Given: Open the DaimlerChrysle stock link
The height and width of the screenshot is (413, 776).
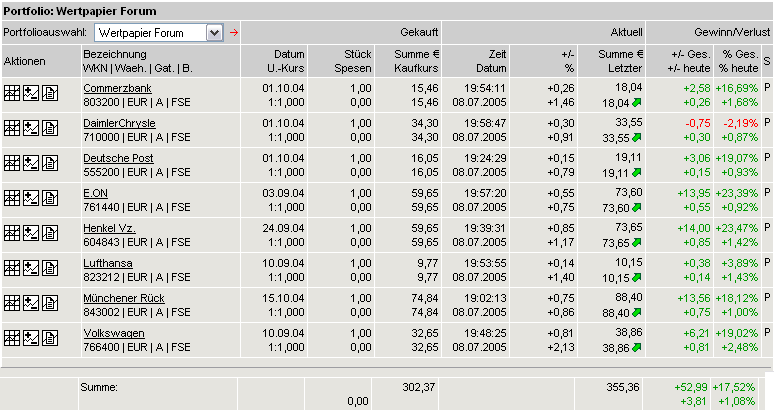Looking at the screenshot, I should tap(119, 123).
